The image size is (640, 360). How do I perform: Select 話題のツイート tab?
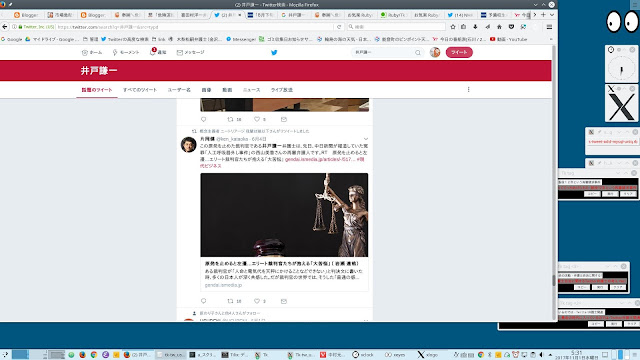coord(97,90)
